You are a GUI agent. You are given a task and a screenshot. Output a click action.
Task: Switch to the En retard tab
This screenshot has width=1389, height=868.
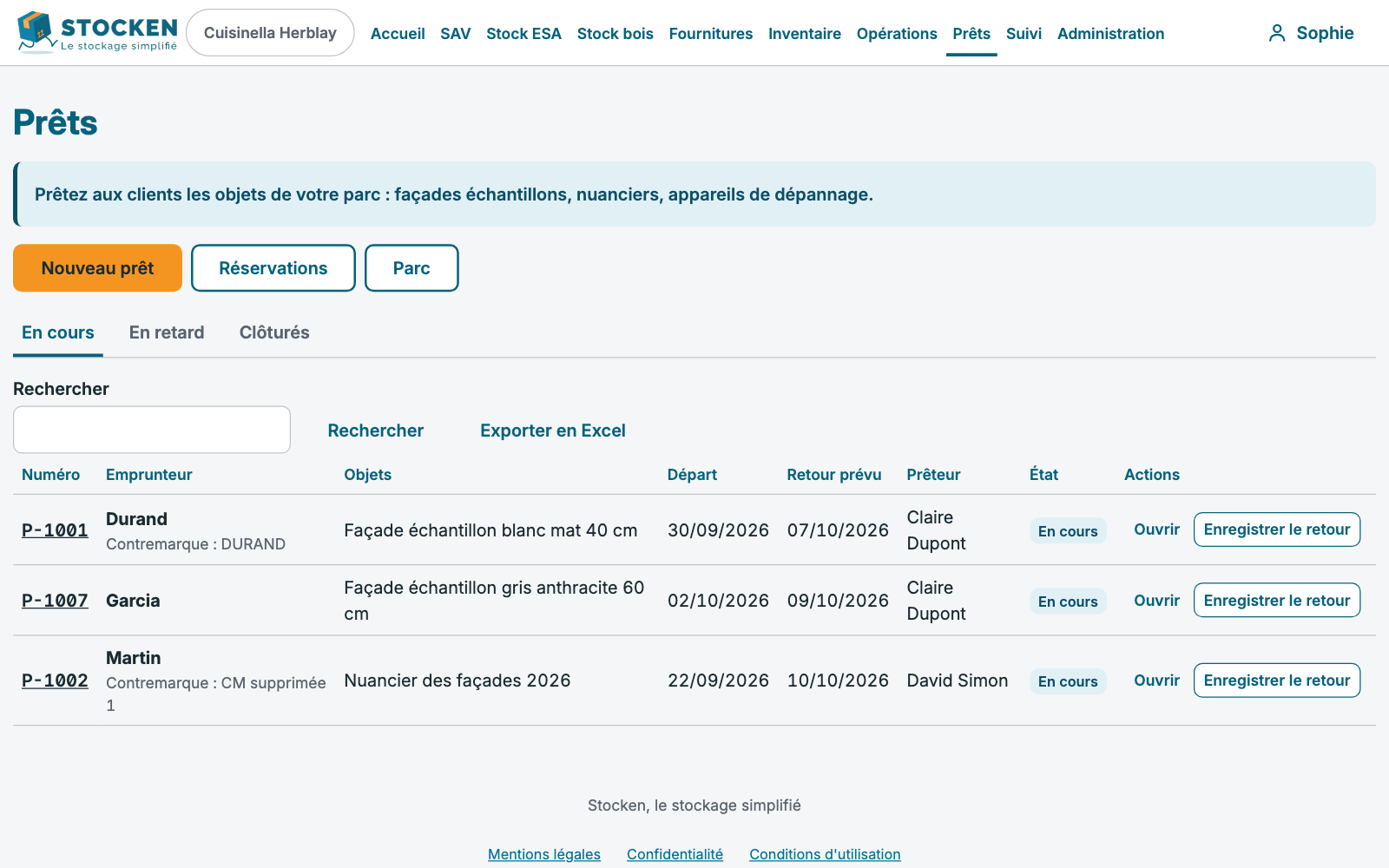167,332
